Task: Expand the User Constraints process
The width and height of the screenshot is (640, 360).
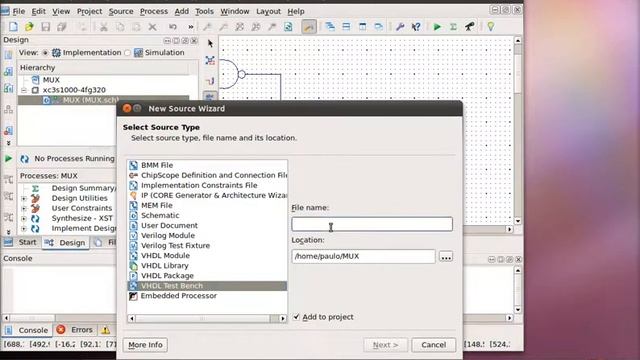Action: coord(24,209)
